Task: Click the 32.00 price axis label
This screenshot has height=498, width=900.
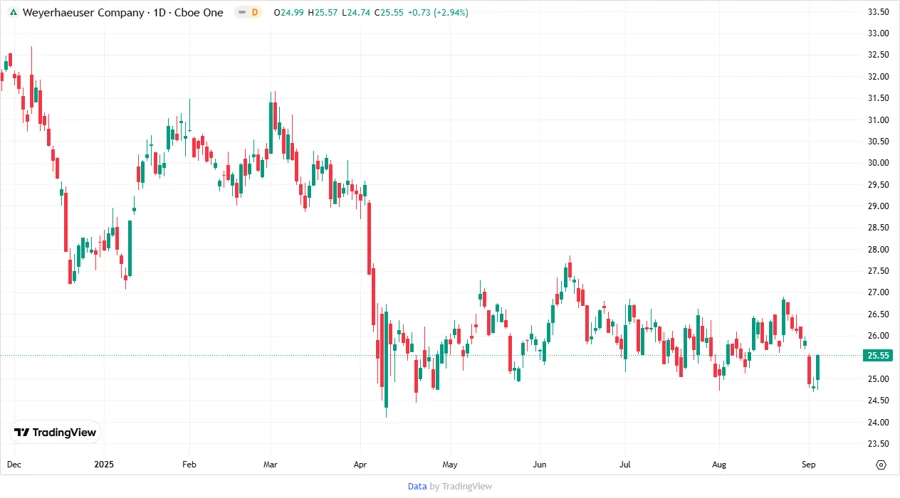Action: click(x=878, y=76)
